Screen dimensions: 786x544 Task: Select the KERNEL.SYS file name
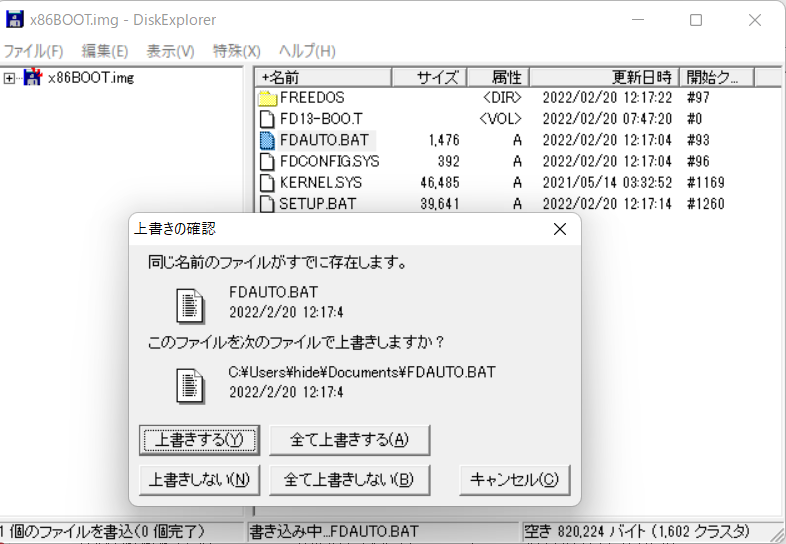pyautogui.click(x=320, y=183)
